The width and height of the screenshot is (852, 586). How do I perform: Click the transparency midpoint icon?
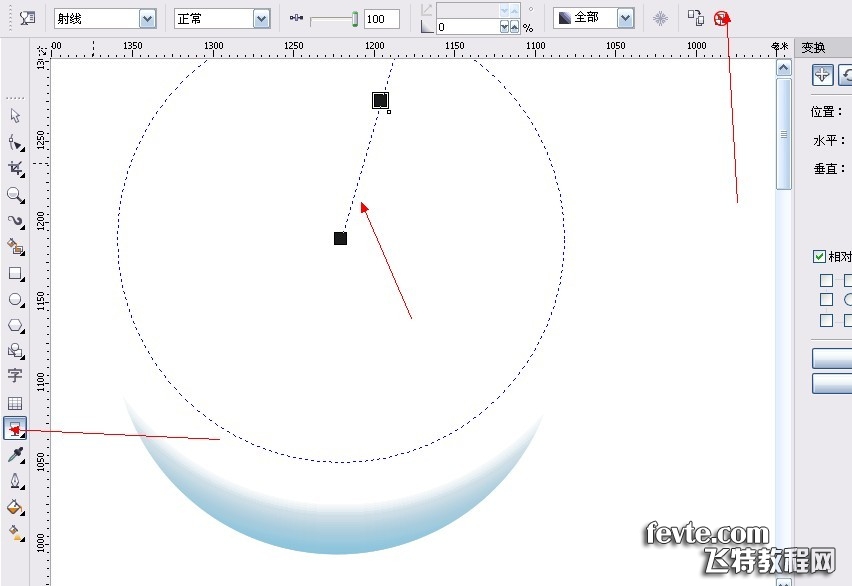(296, 18)
